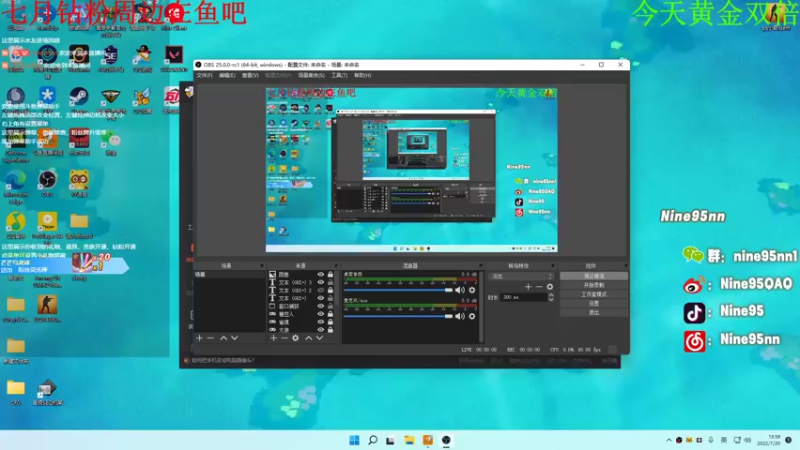The image size is (800, 450).
Task: Toggle lock on 文本 (GDI+) 2 source
Action: point(330,290)
